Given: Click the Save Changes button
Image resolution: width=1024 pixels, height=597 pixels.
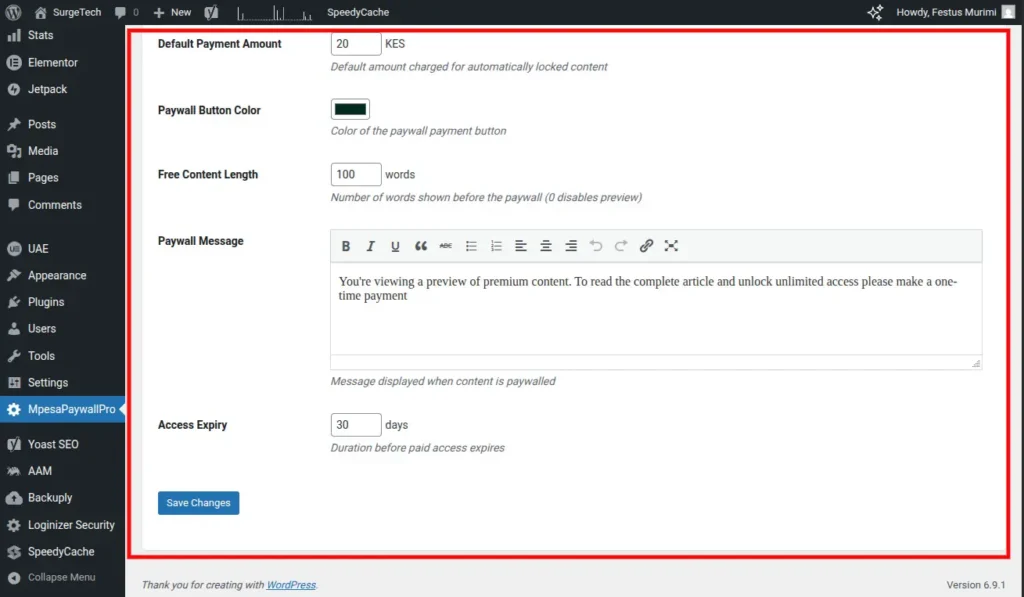Looking at the screenshot, I should (198, 503).
